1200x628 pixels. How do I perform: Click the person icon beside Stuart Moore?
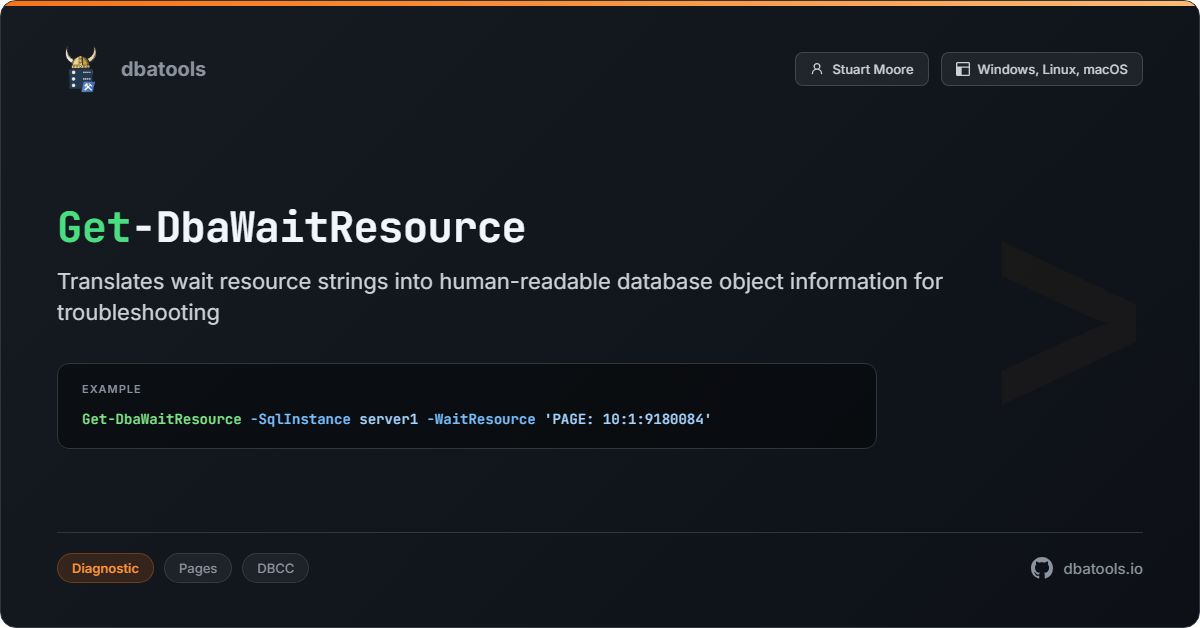[817, 69]
